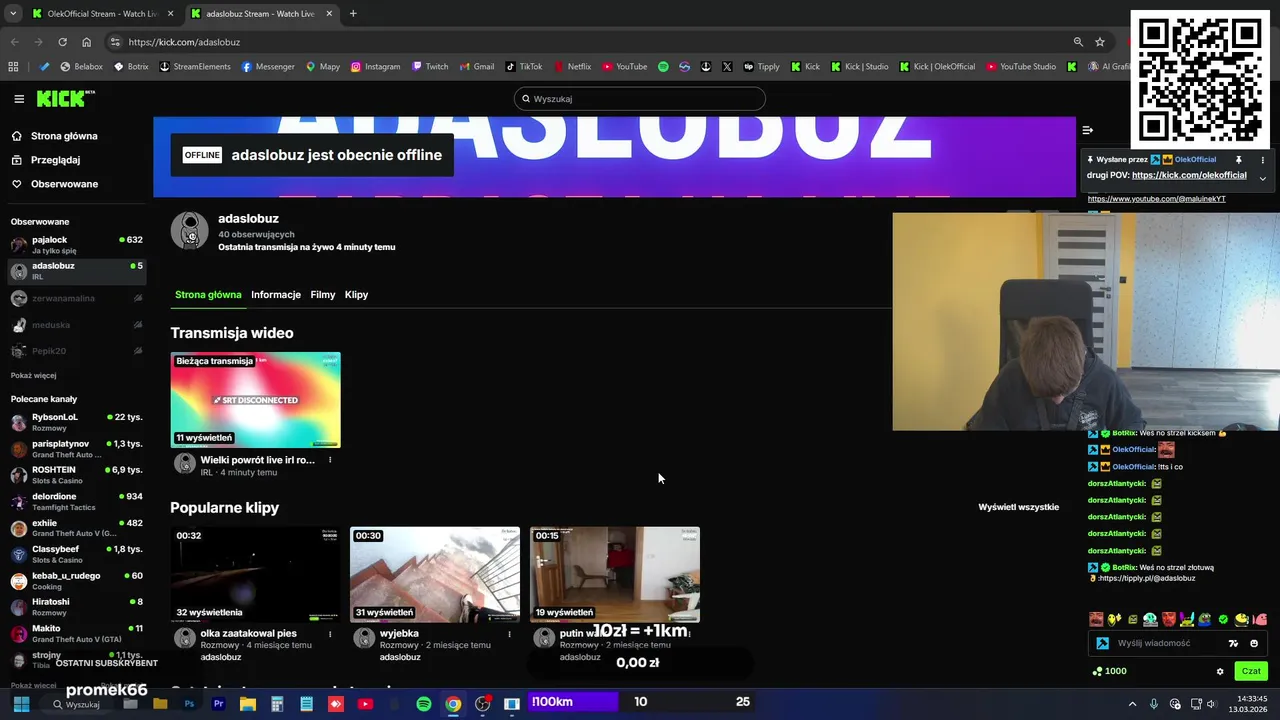Click the system volume speaker icon

click(1211, 704)
